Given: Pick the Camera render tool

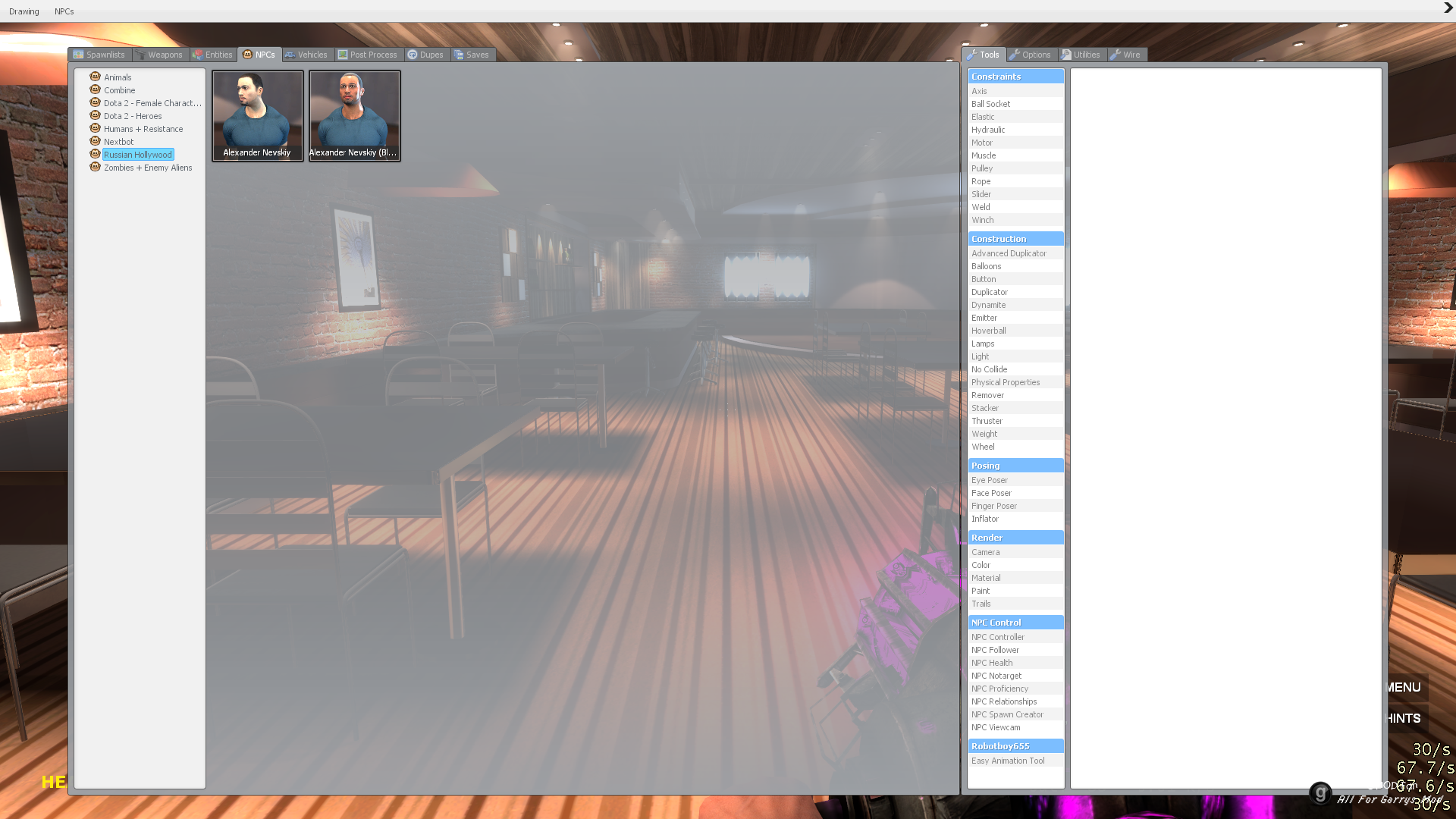Looking at the screenshot, I should point(1015,552).
